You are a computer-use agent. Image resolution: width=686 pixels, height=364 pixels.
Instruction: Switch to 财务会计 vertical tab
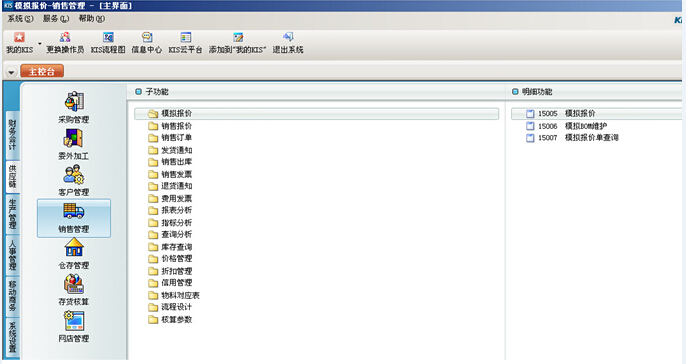(13, 135)
